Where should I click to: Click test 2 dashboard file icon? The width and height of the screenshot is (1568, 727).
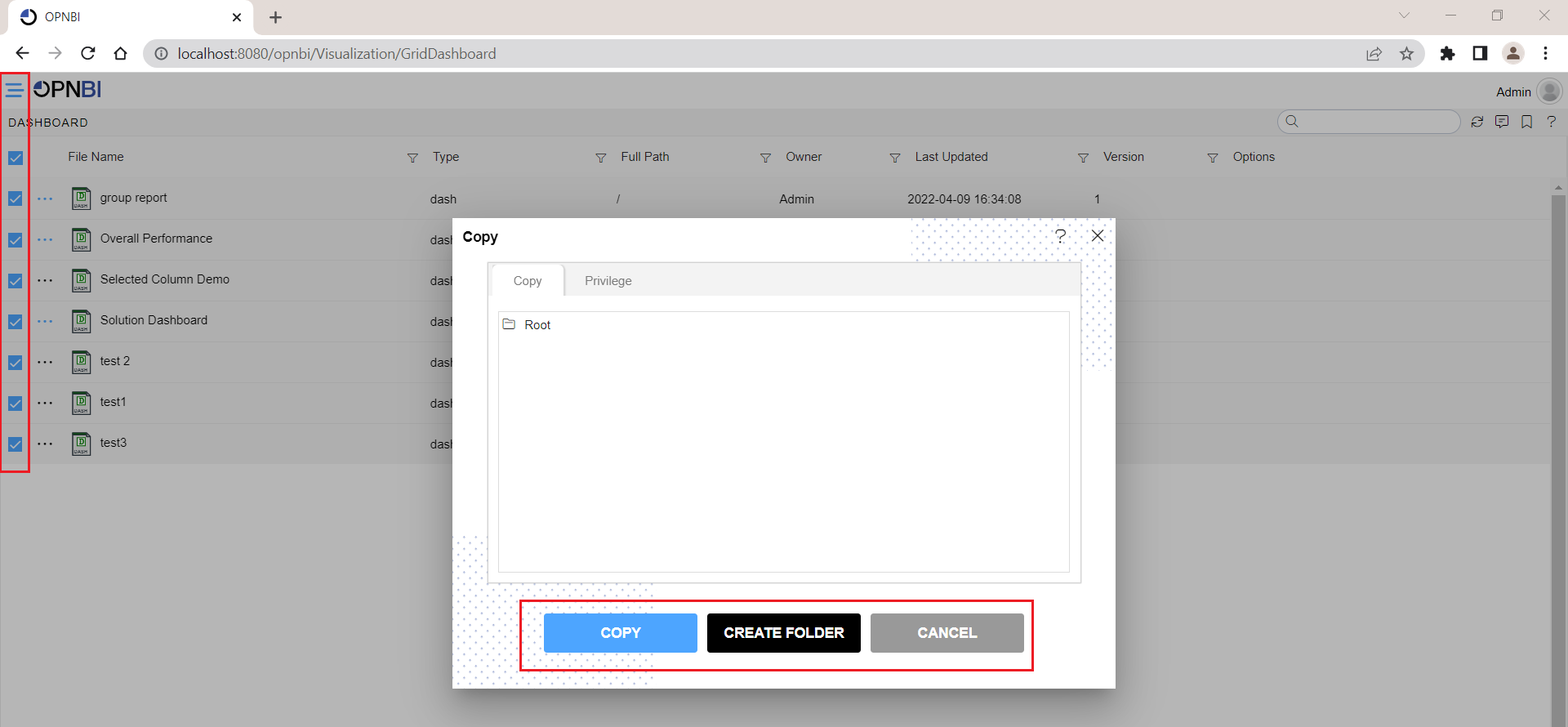point(81,362)
